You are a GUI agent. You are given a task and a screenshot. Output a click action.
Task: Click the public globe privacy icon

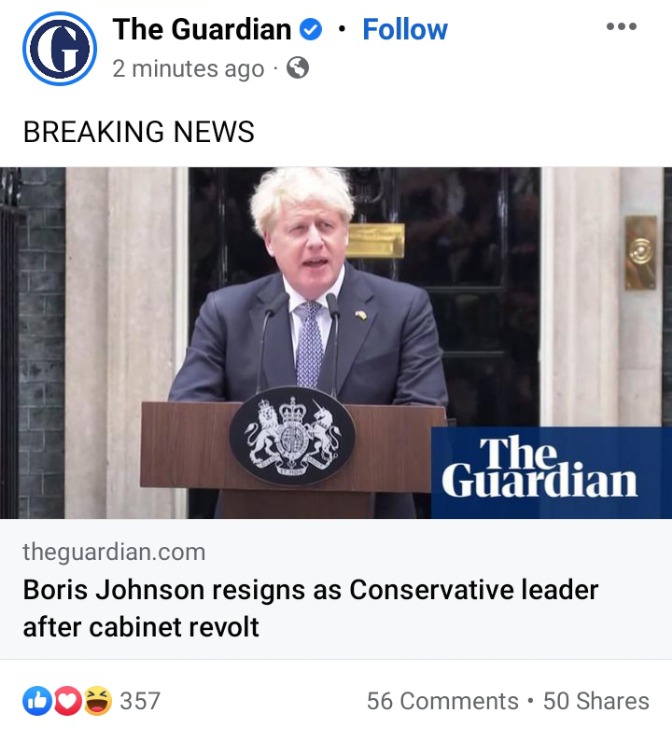(298, 68)
